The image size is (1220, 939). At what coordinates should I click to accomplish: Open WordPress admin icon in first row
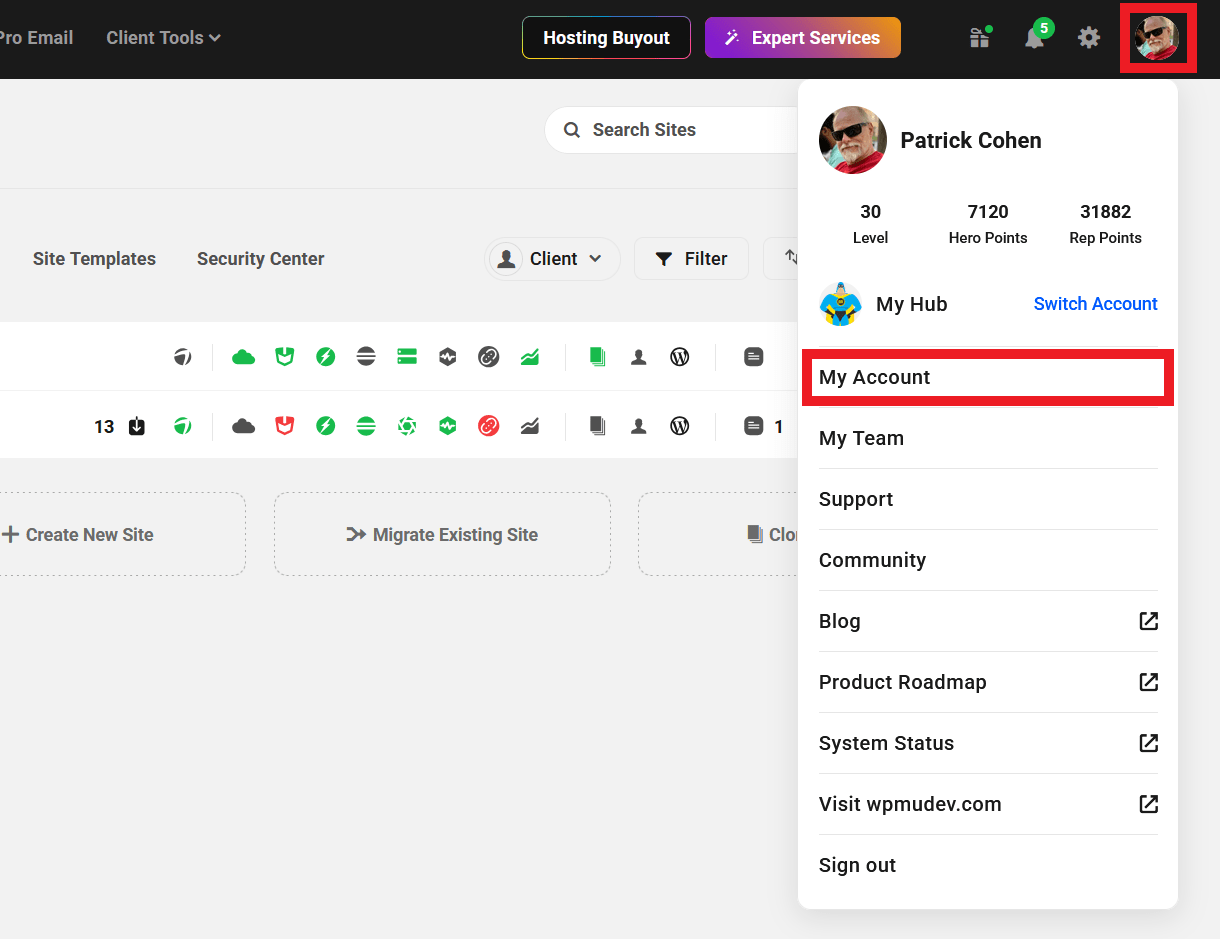click(x=680, y=357)
